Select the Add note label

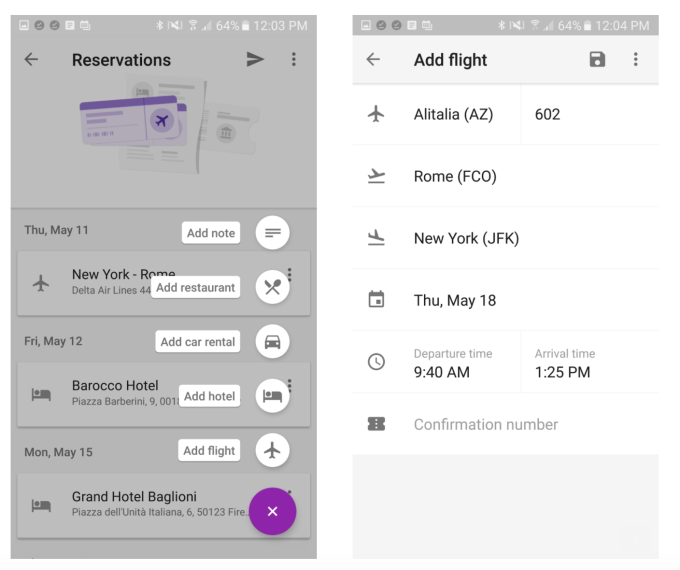(211, 233)
